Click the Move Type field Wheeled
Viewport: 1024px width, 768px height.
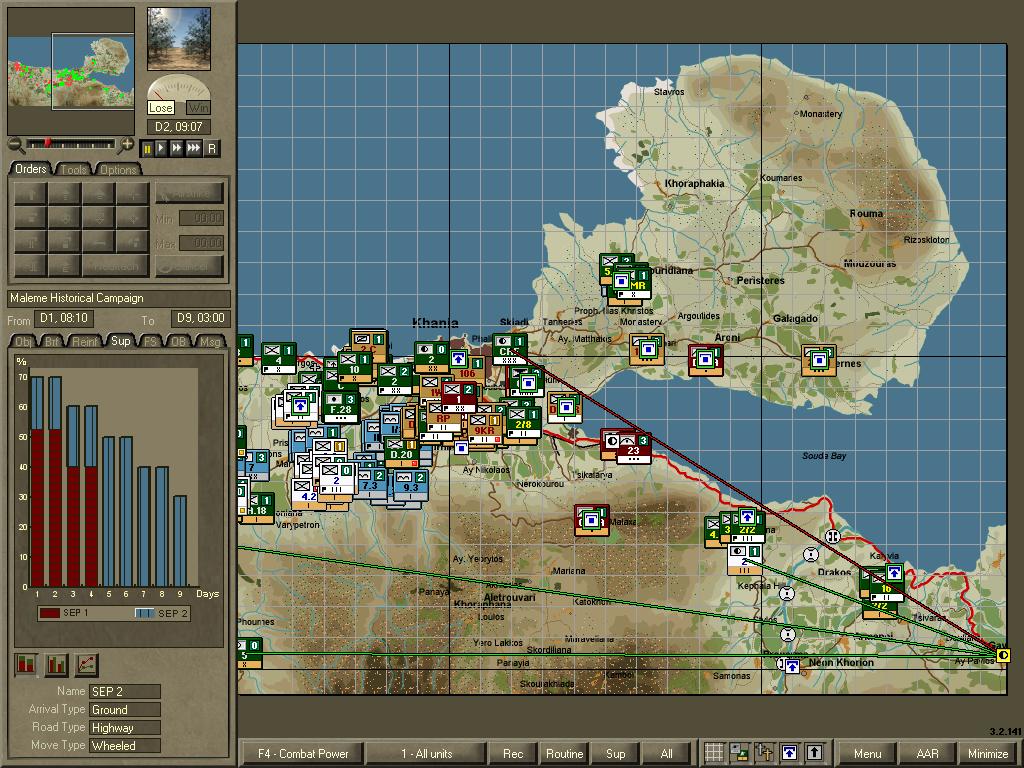[125, 746]
